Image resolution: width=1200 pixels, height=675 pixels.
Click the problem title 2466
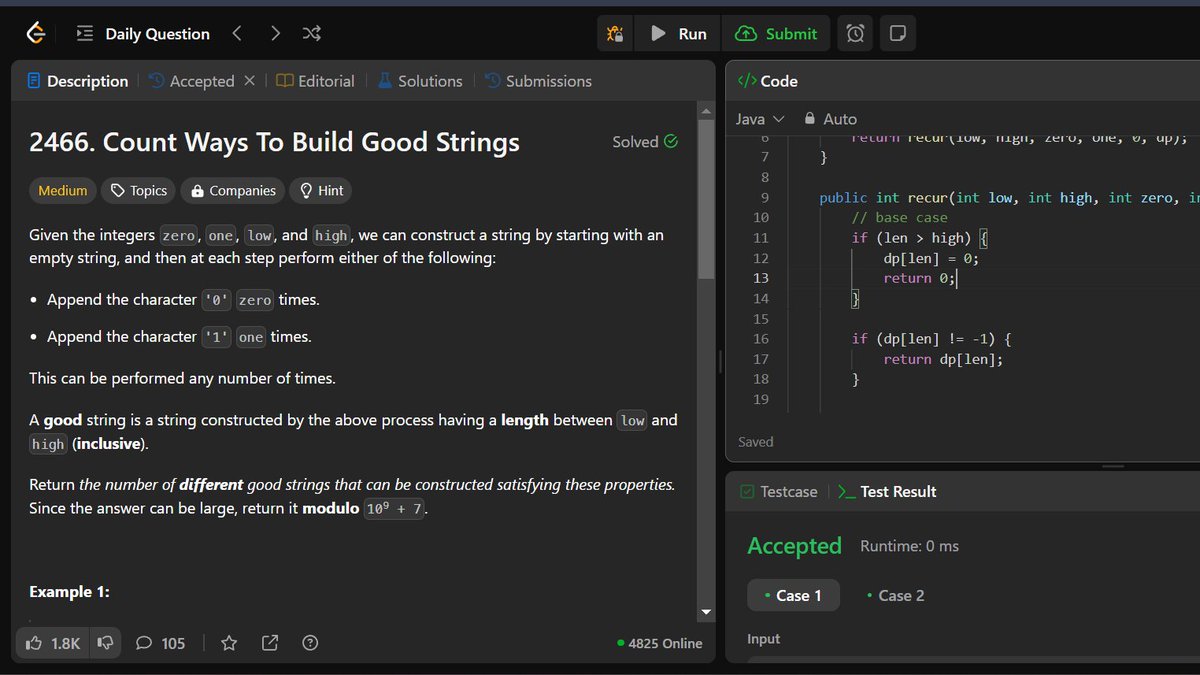tap(274, 142)
